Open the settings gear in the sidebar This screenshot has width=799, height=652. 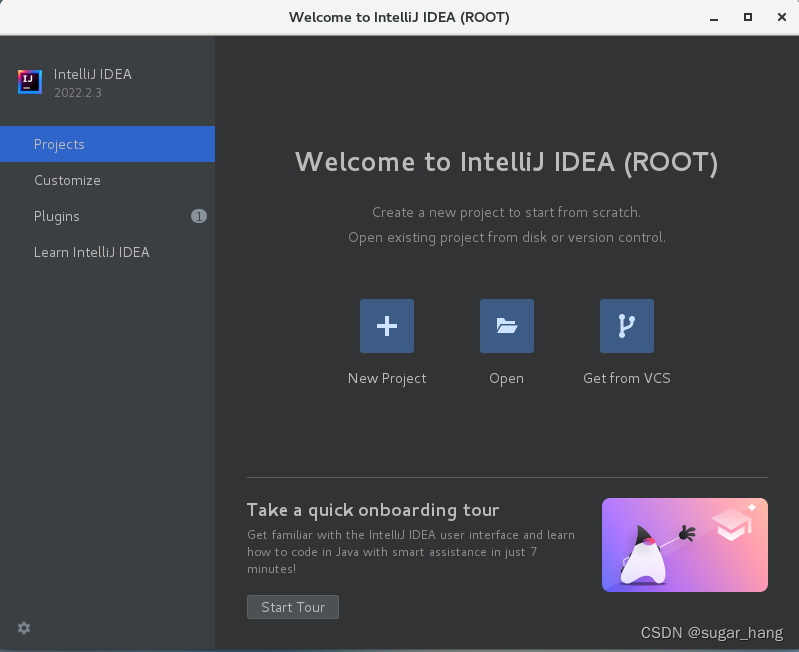(24, 628)
